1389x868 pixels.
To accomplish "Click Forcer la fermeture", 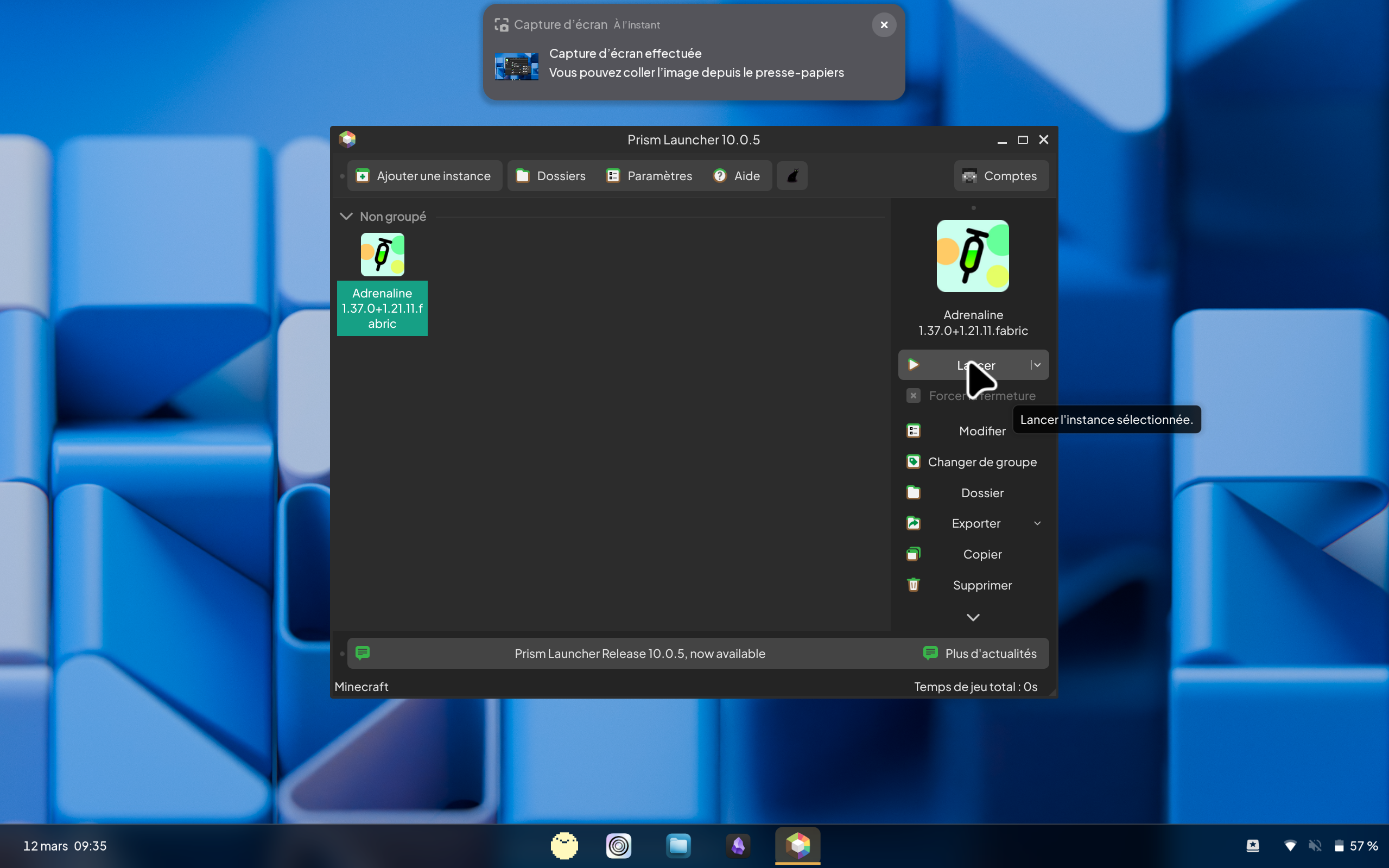I will [x=973, y=396].
